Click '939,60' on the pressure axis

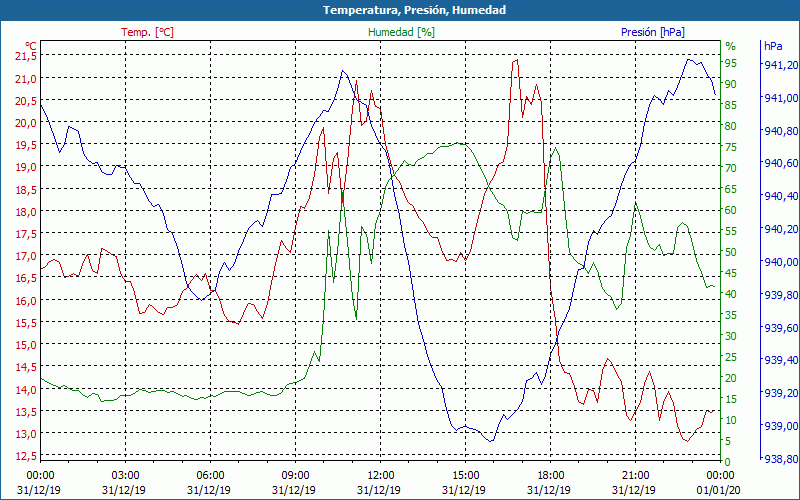point(780,328)
